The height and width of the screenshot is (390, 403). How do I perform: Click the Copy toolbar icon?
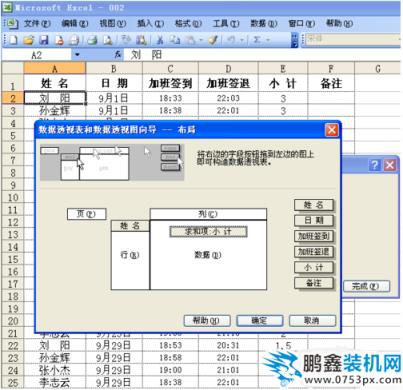coord(174,40)
